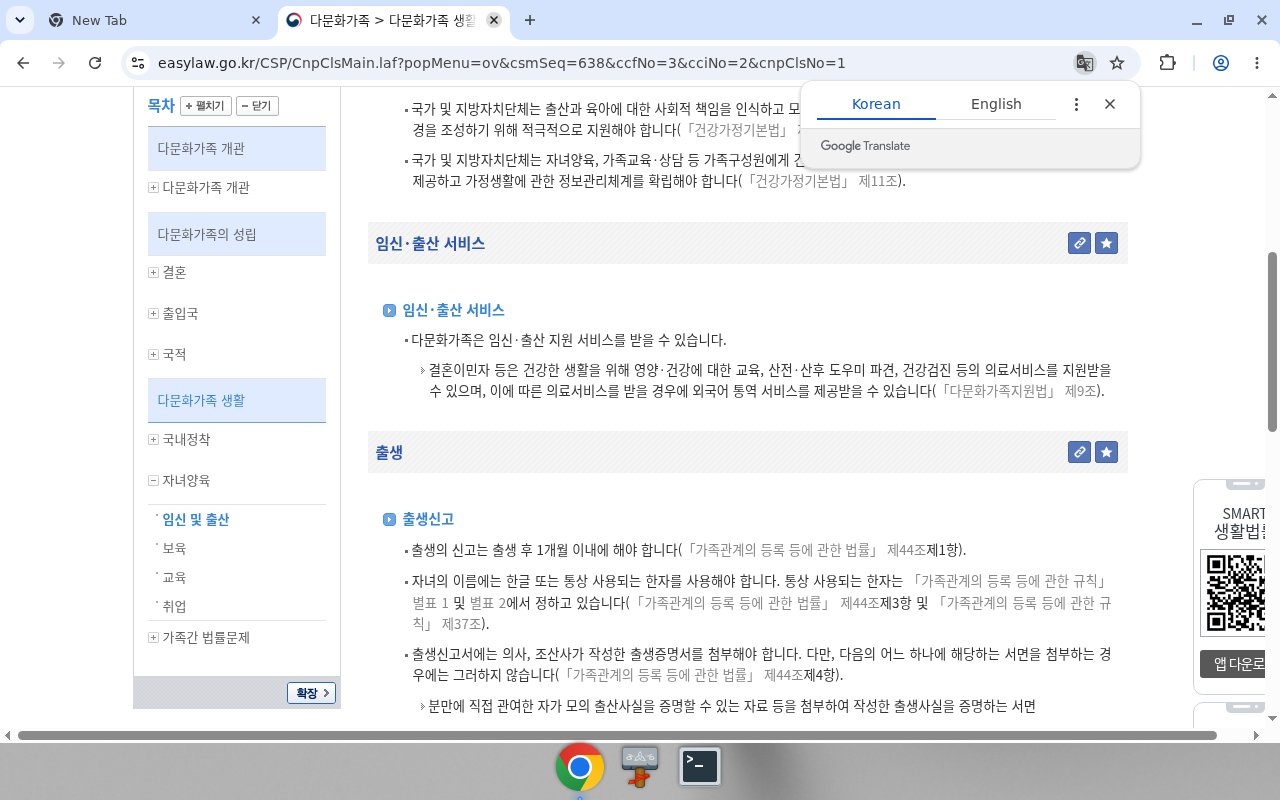Expand the 국적 tree item
Viewport: 1280px width, 800px height.
(x=153, y=354)
